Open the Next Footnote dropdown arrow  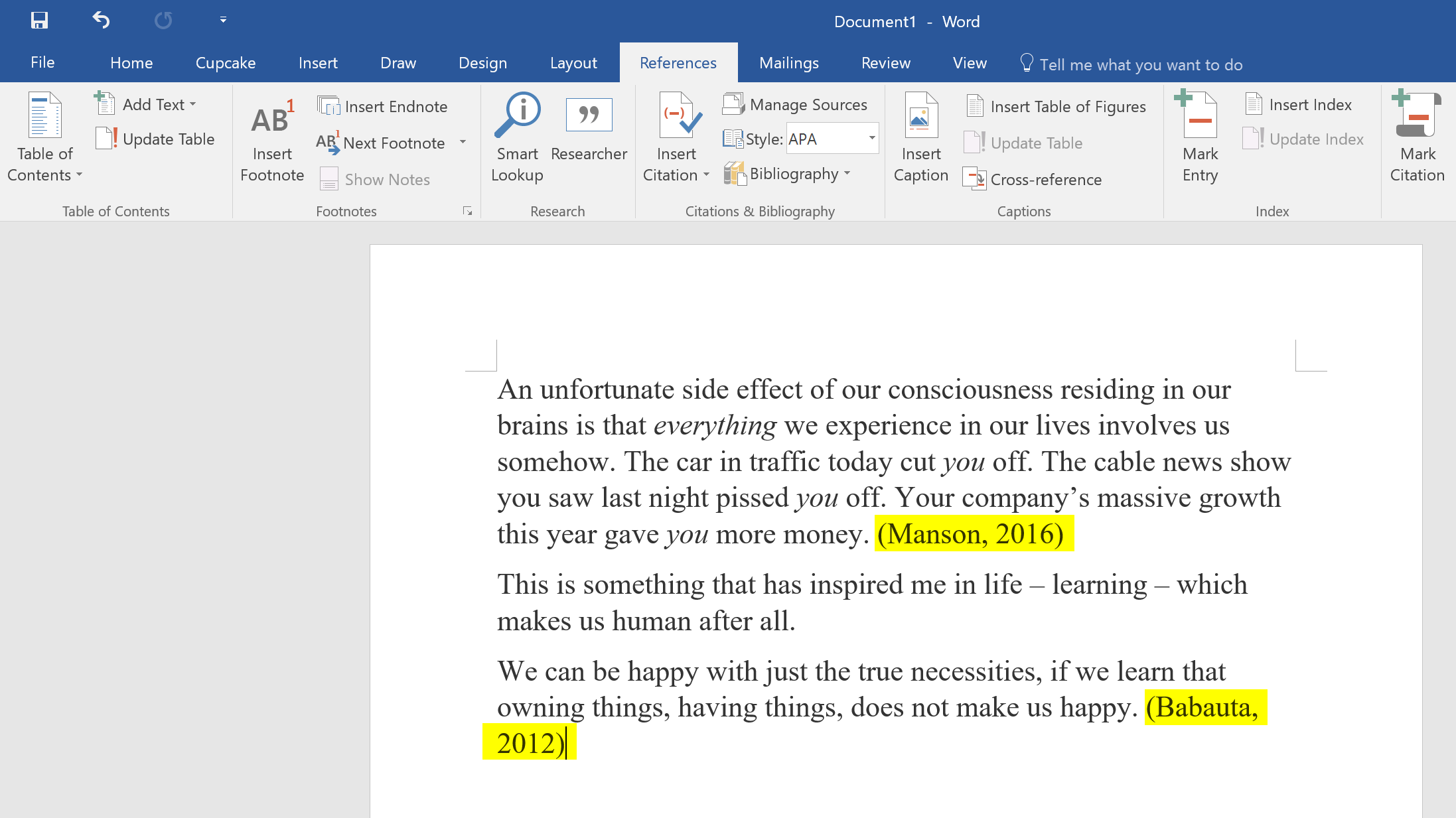point(463,143)
